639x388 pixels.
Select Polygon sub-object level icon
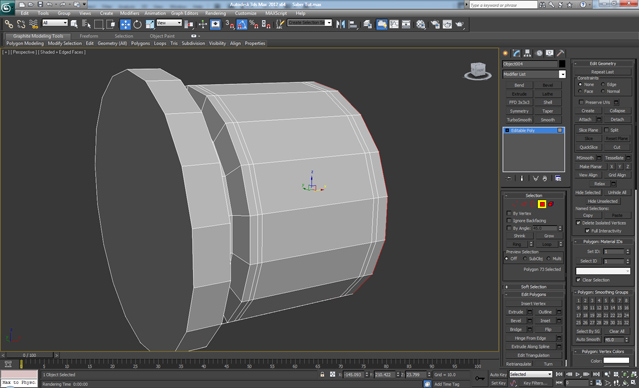tap(542, 204)
